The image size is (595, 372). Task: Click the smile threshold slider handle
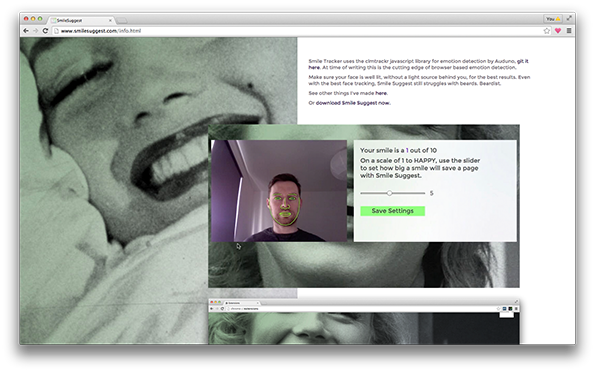coord(389,193)
